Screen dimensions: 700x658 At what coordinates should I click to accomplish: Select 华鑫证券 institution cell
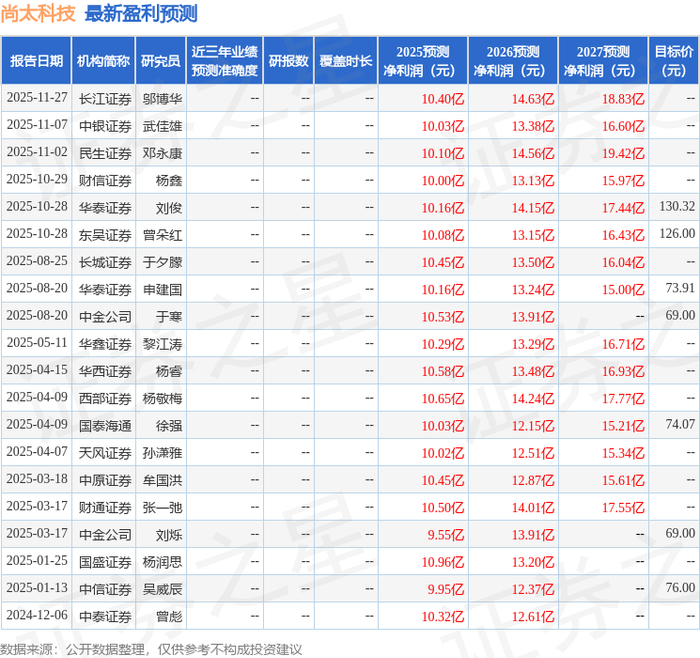[x=105, y=344]
